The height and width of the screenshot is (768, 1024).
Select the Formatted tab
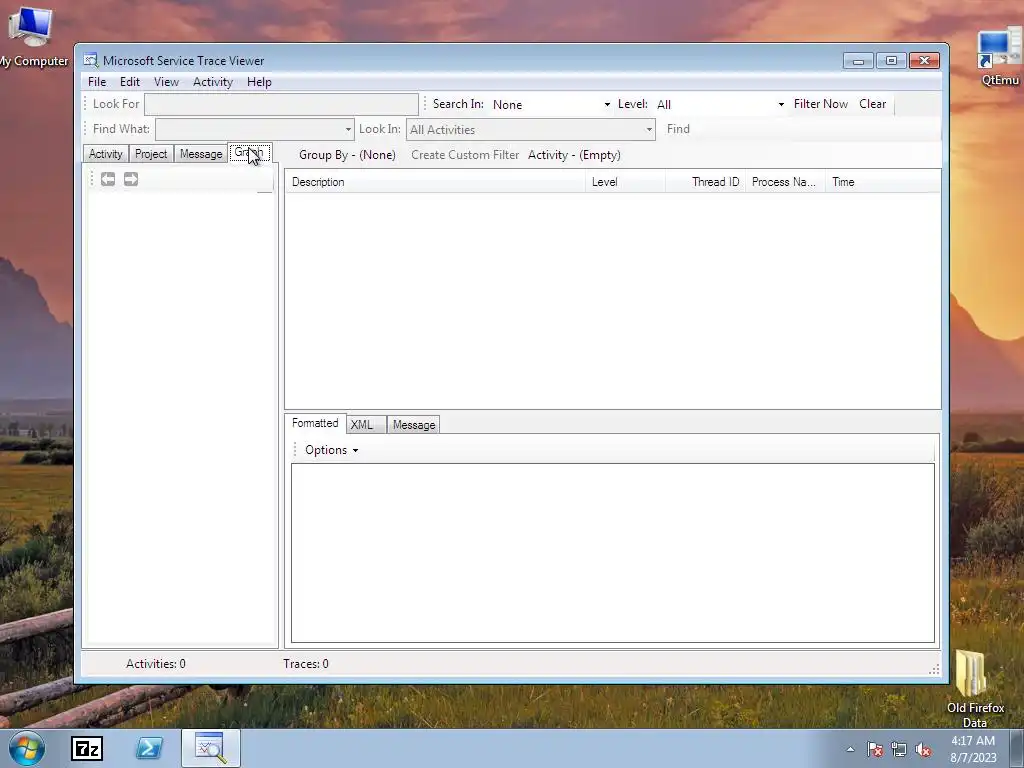coord(315,423)
